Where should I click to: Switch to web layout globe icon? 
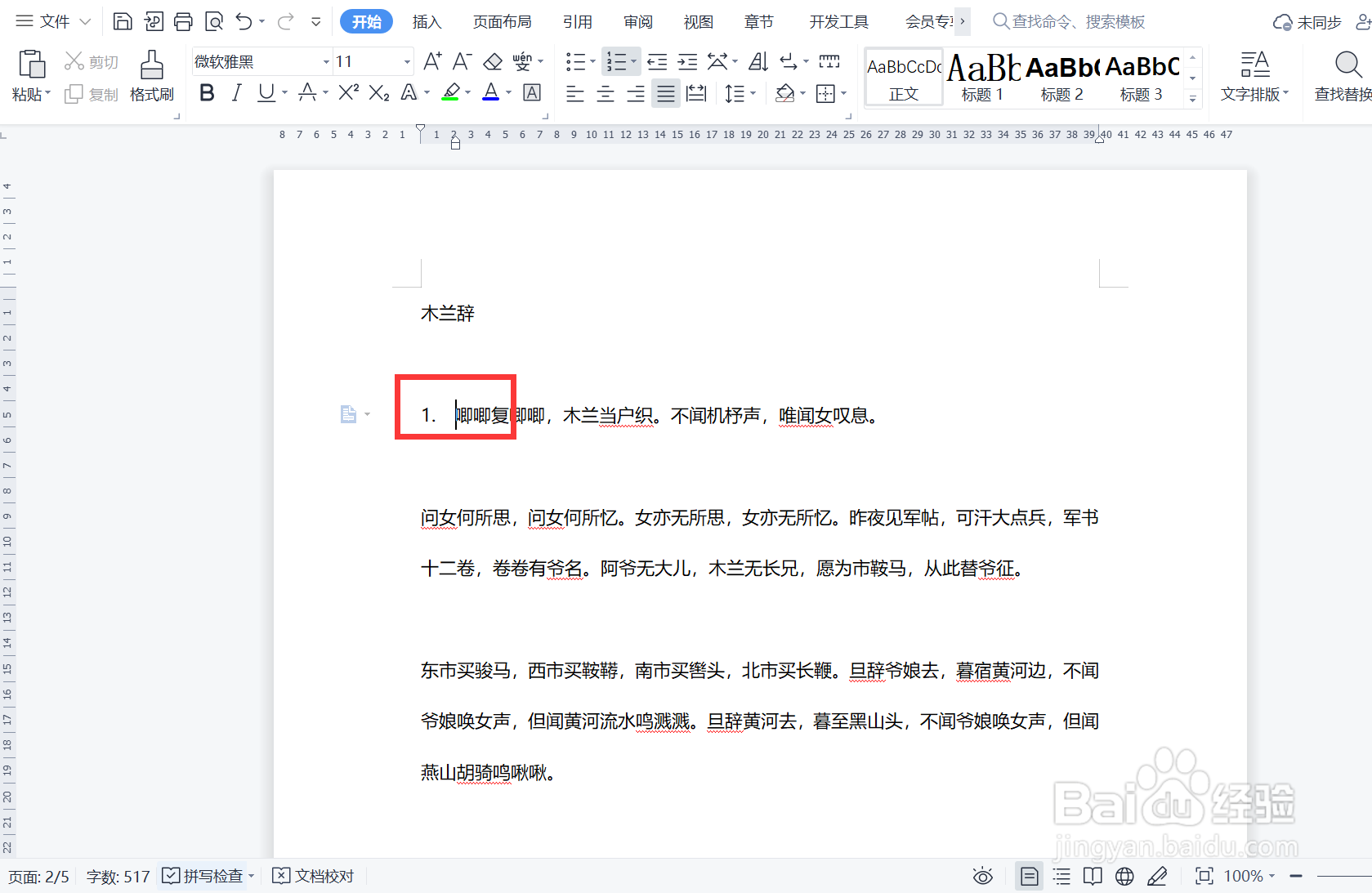point(1124,877)
